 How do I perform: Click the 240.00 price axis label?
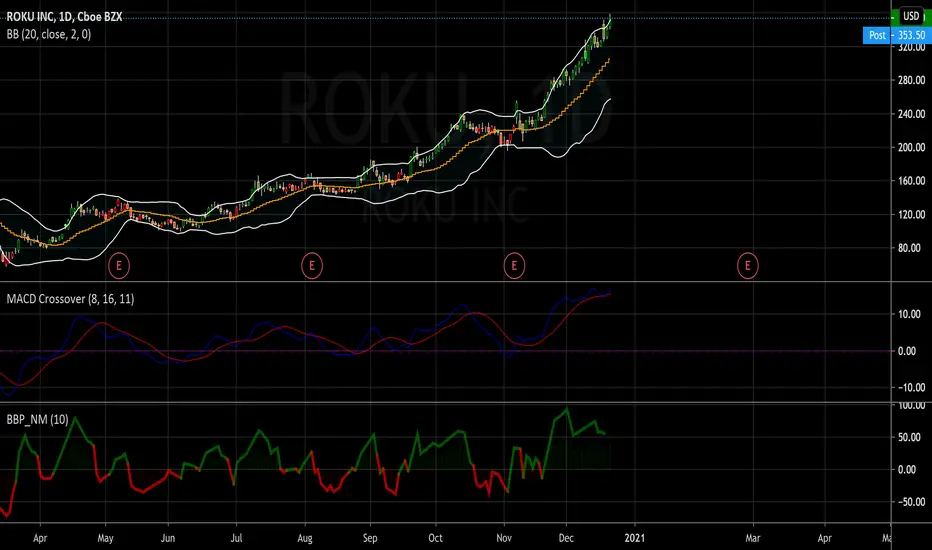click(x=911, y=114)
